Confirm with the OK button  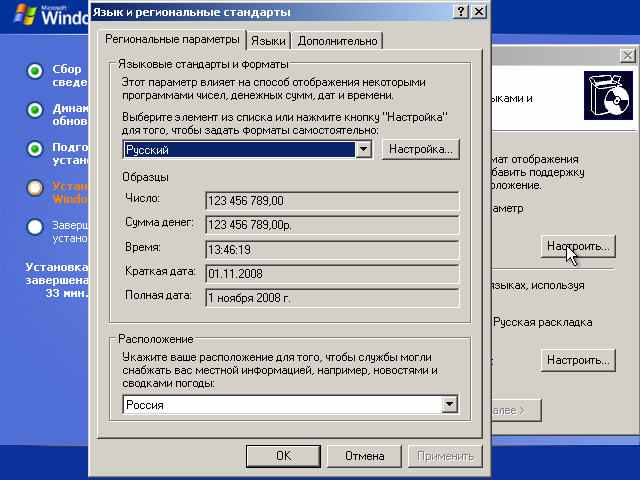coord(283,456)
